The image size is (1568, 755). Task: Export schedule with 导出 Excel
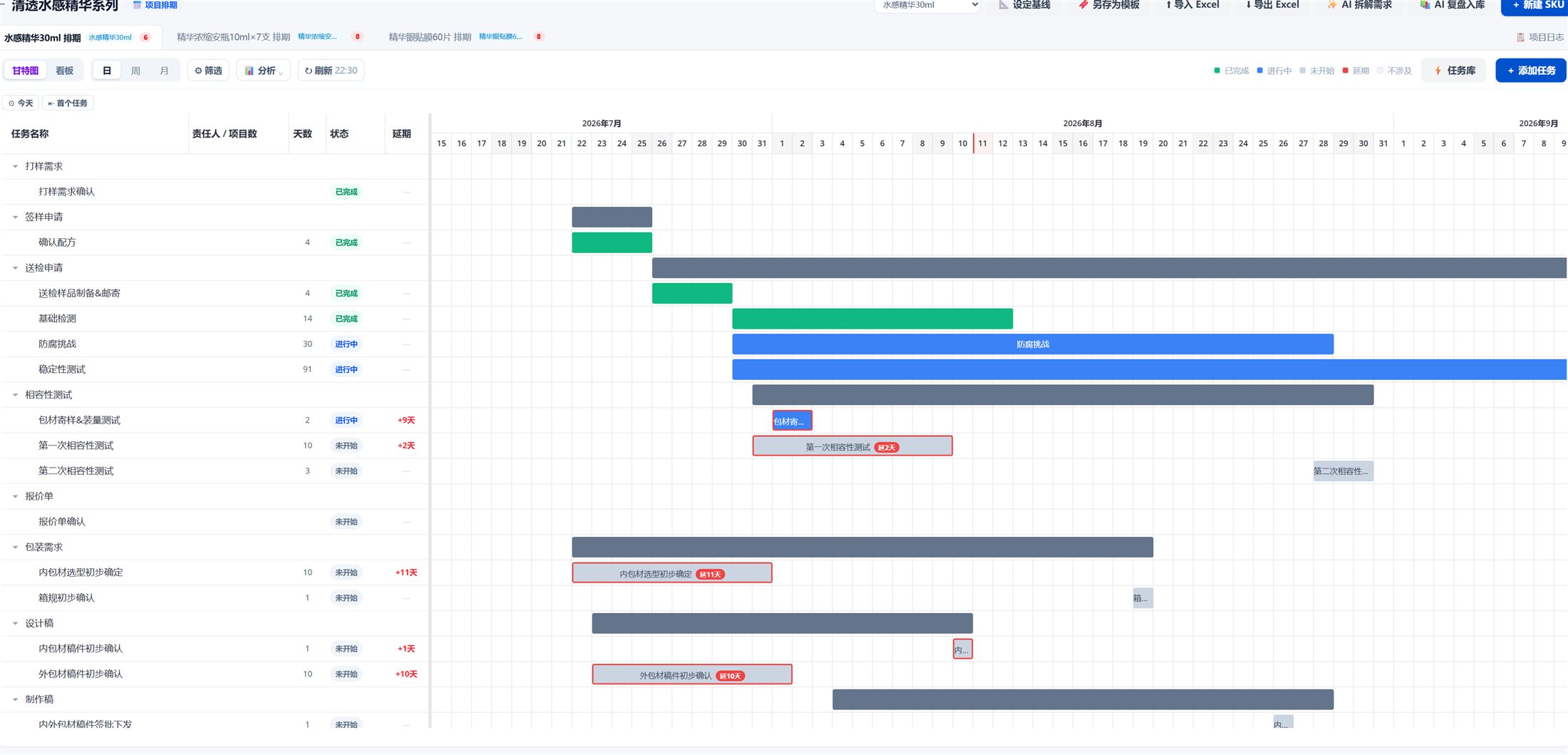[x=1272, y=5]
